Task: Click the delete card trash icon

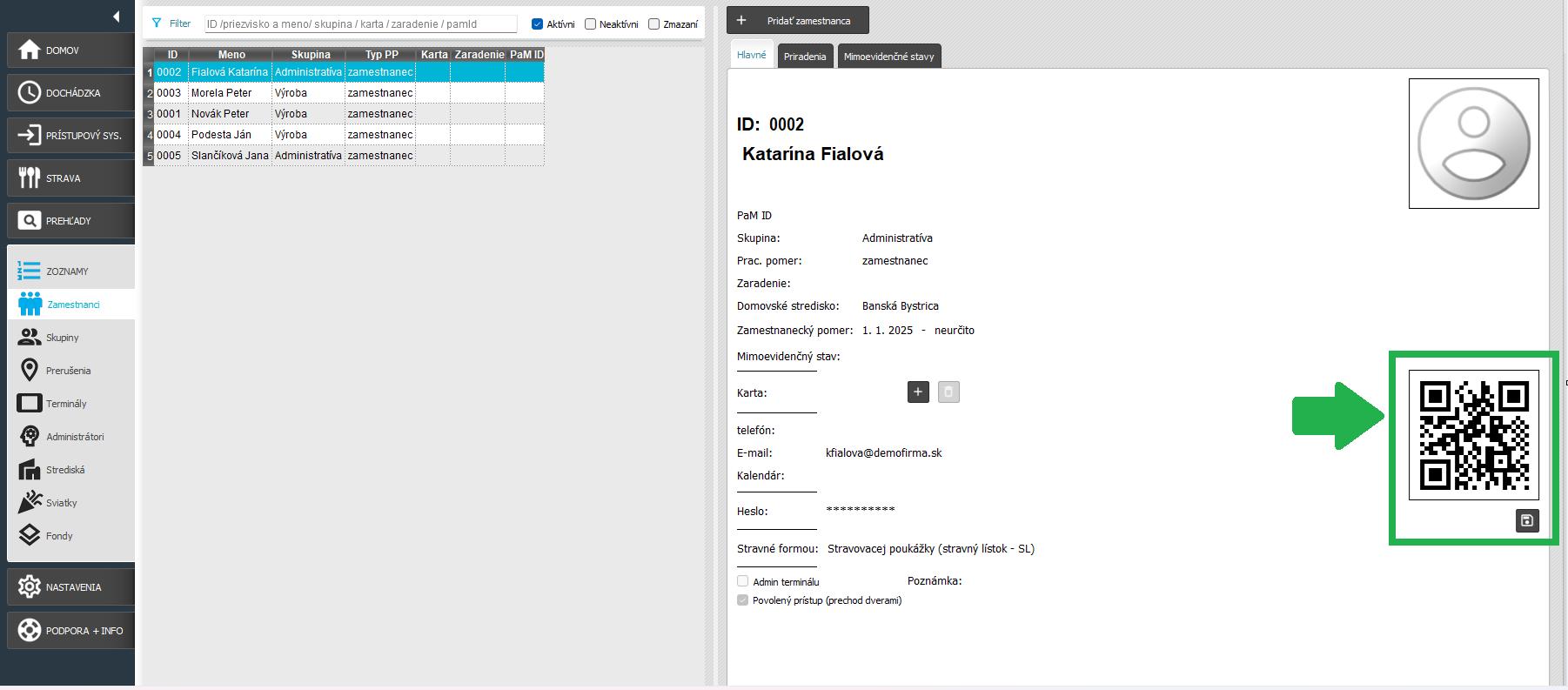Action: [948, 392]
